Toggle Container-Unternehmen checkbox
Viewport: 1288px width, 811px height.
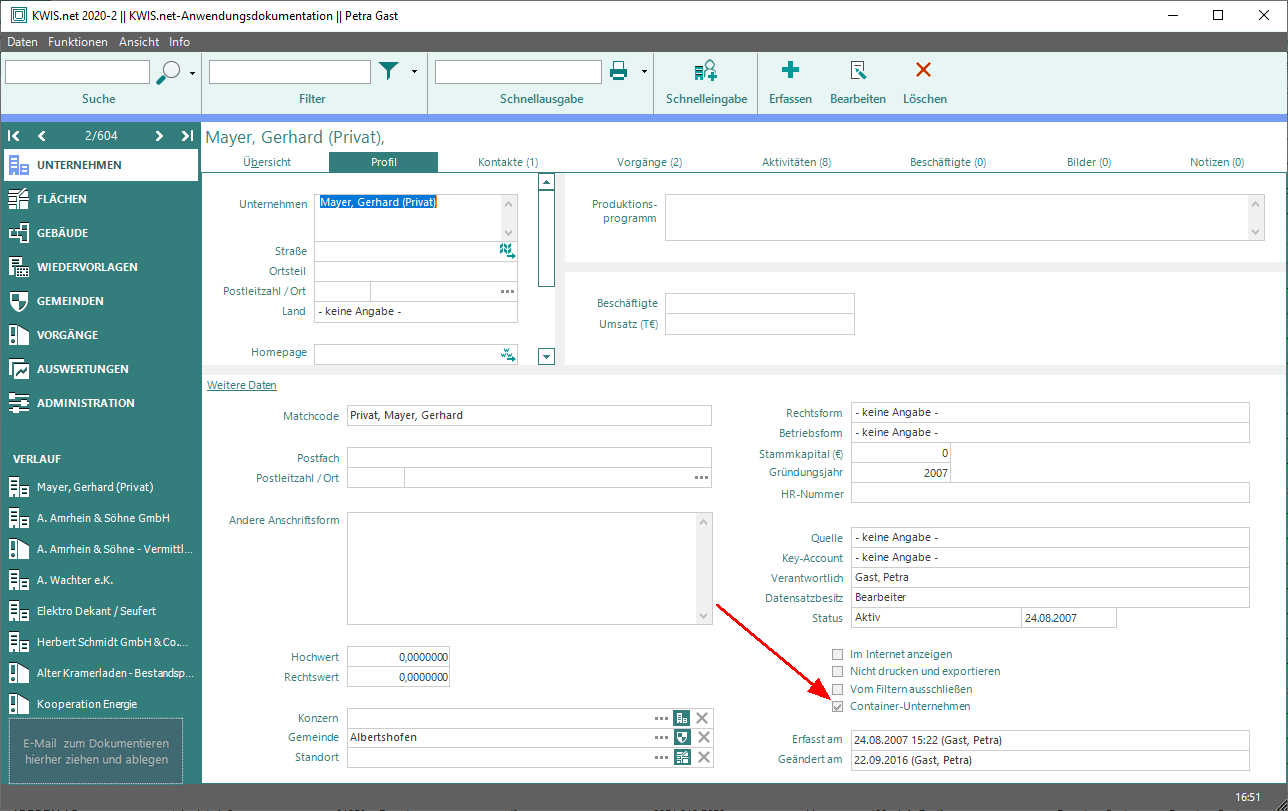838,706
